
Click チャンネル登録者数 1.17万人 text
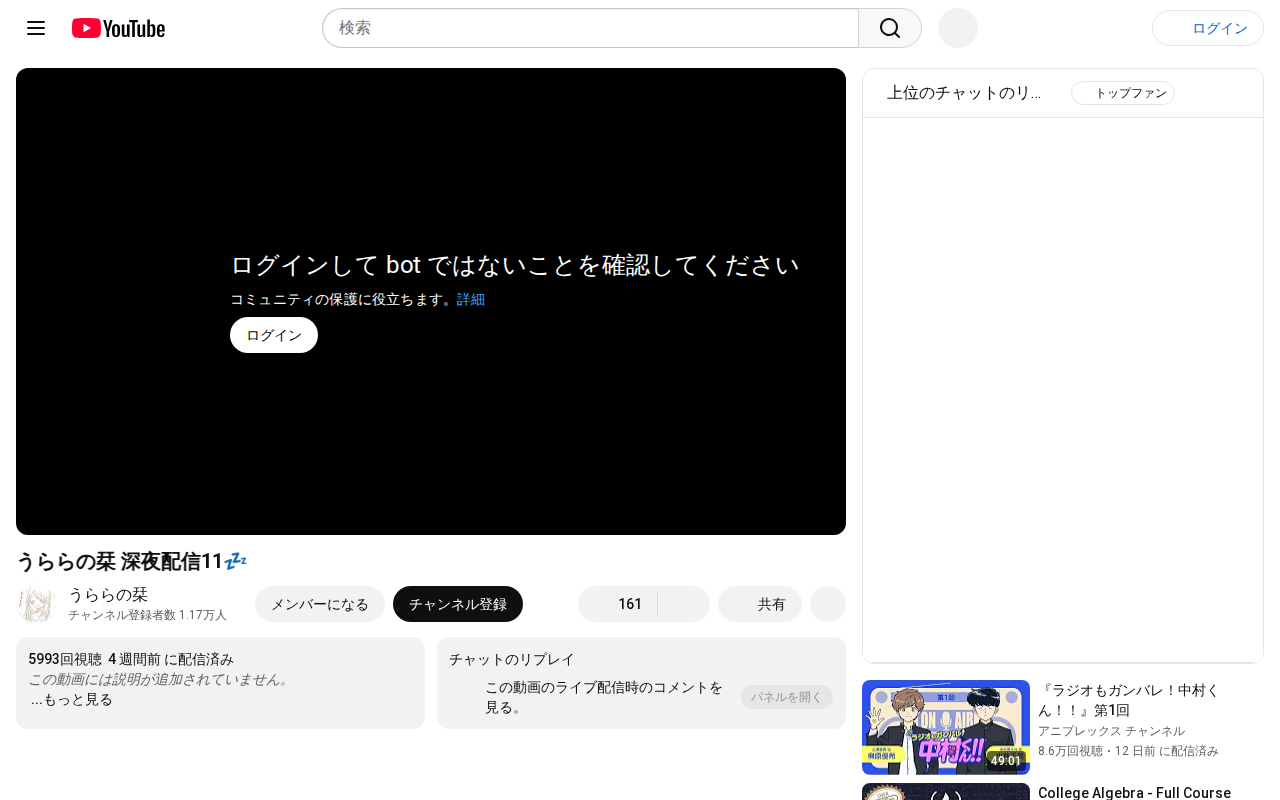pos(147,615)
